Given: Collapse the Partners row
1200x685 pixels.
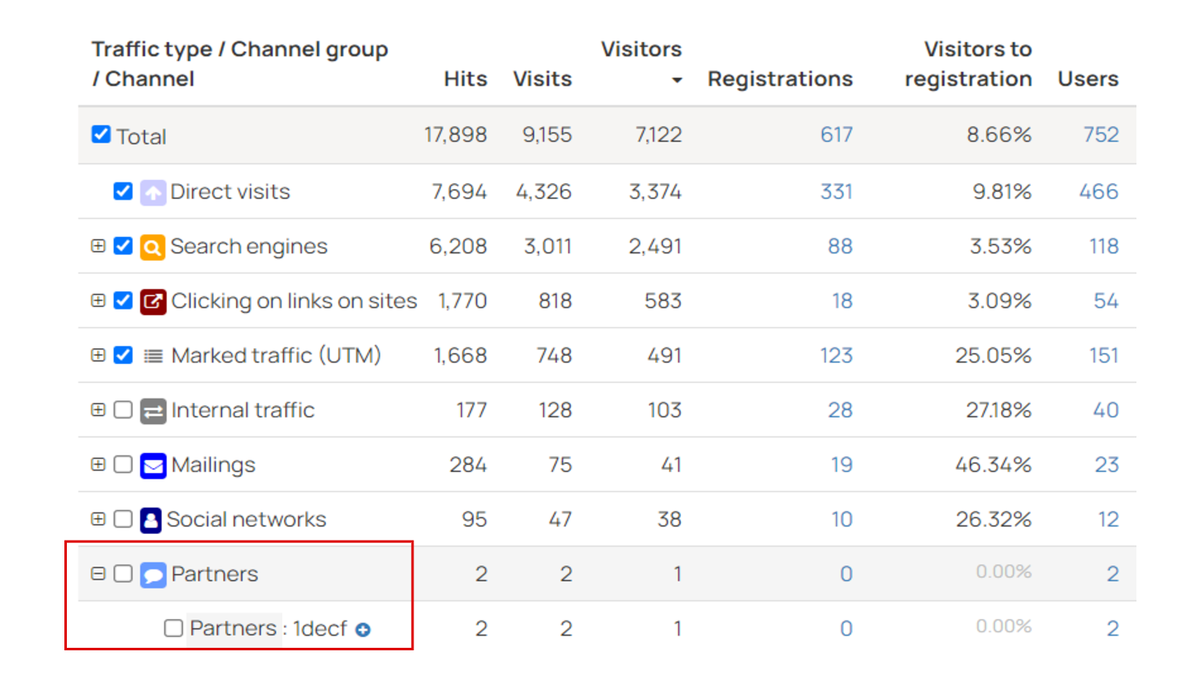Looking at the screenshot, I should coord(98,574).
